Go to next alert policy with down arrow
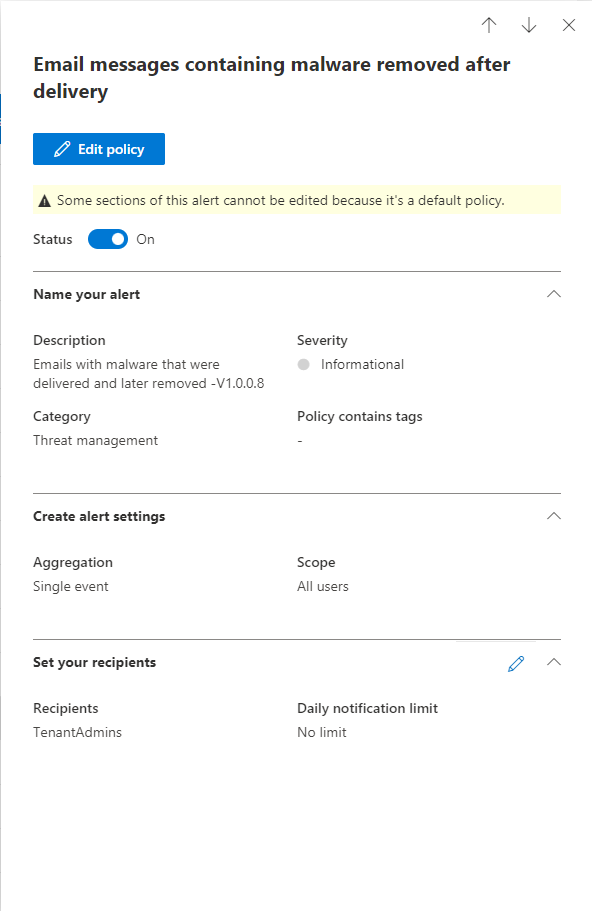The image size is (592, 911). coord(529,25)
